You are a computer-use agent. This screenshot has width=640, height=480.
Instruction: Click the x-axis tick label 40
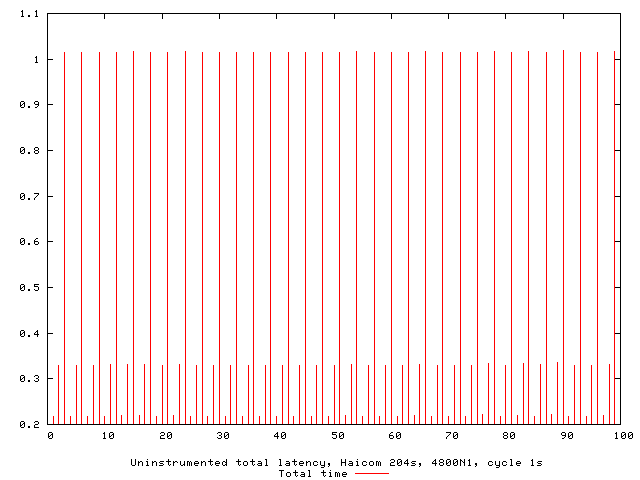pos(280,437)
